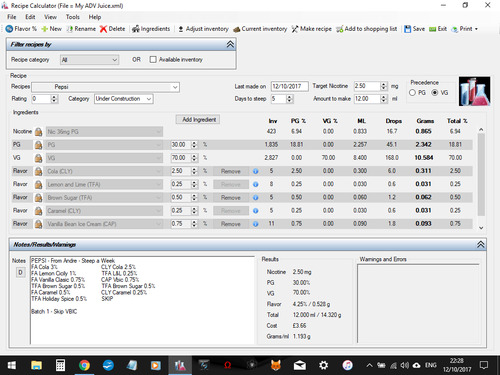Click the Days to steep stepper
Image resolution: width=500 pixels, height=375 pixels.
pyautogui.click(x=289, y=99)
